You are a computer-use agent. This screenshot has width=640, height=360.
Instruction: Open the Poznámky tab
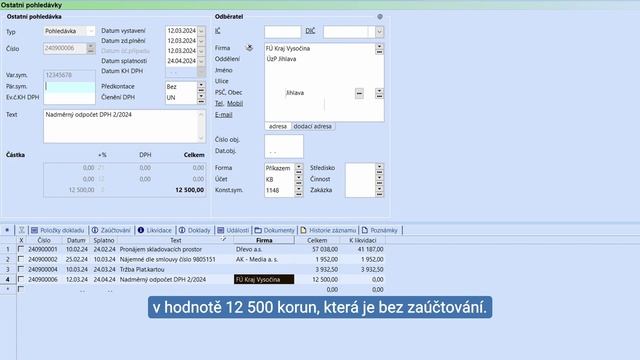[x=380, y=231]
